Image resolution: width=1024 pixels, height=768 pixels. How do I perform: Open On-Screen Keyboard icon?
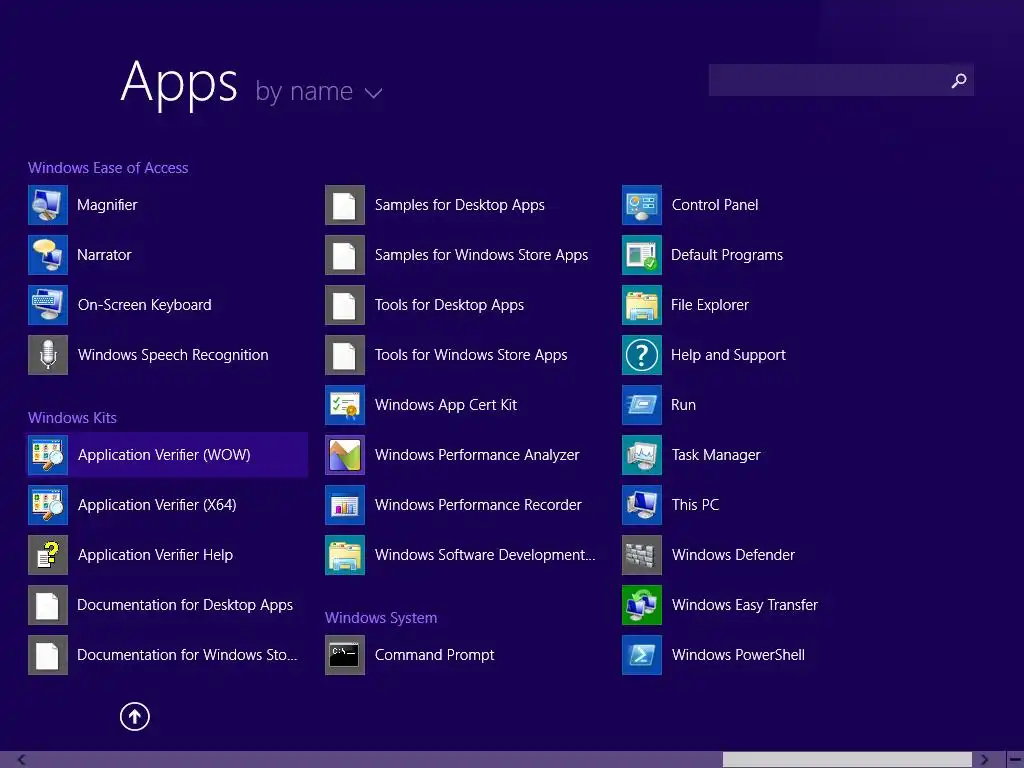click(x=48, y=305)
